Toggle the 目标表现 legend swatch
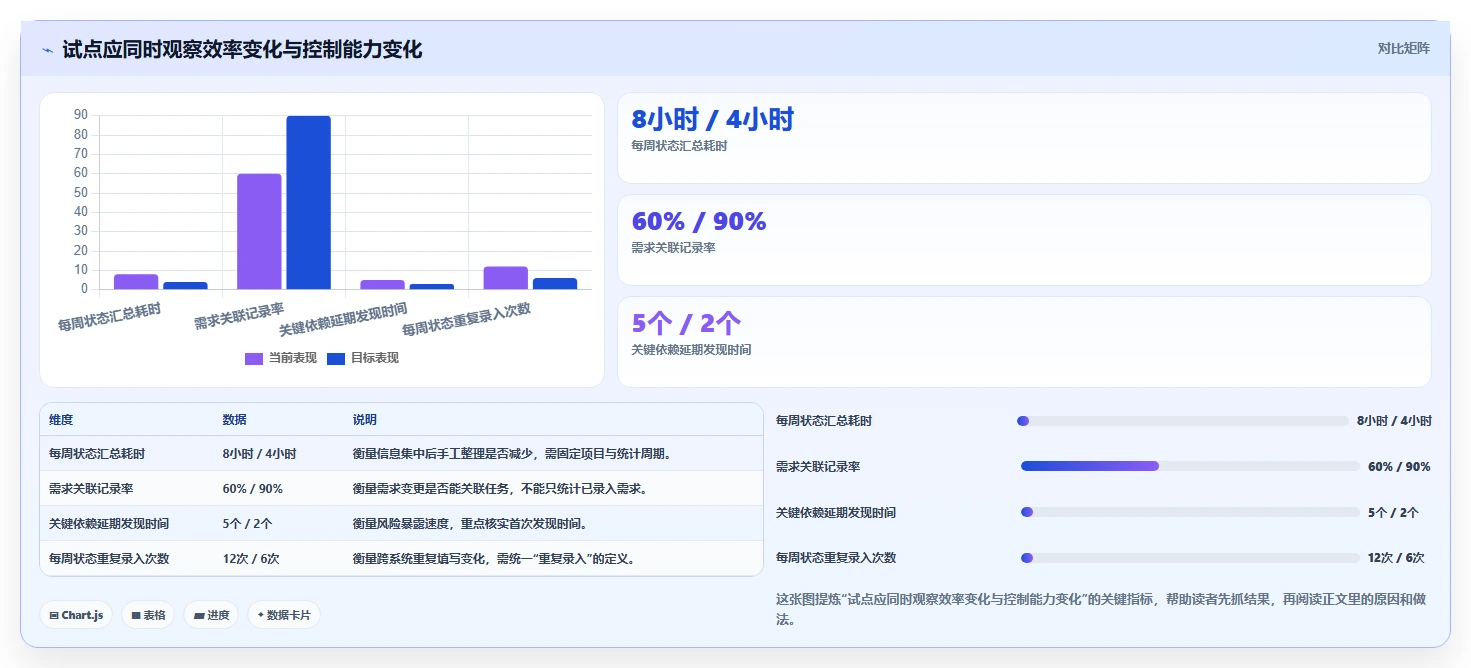 coord(336,358)
